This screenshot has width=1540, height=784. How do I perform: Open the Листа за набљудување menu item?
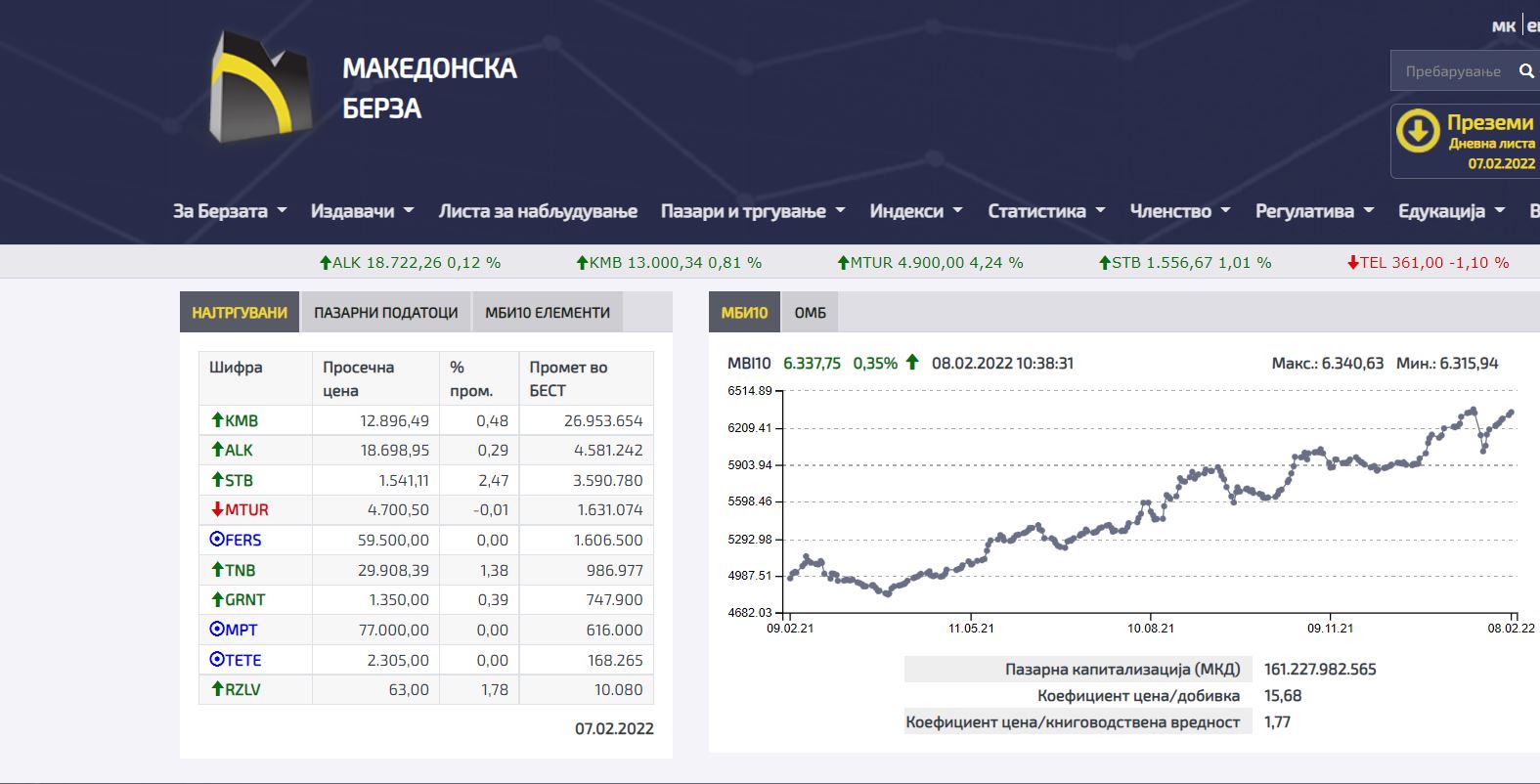click(x=538, y=211)
